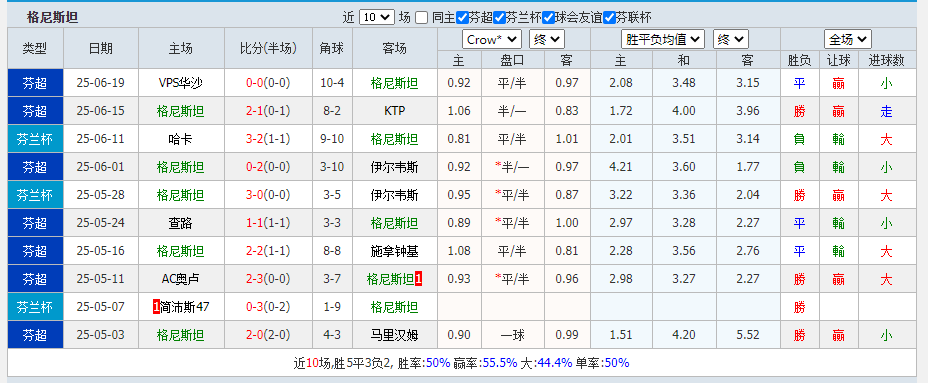The height and width of the screenshot is (383, 928).
Task: Click the 走 result in 25-06-15 row
Action: 886,111
